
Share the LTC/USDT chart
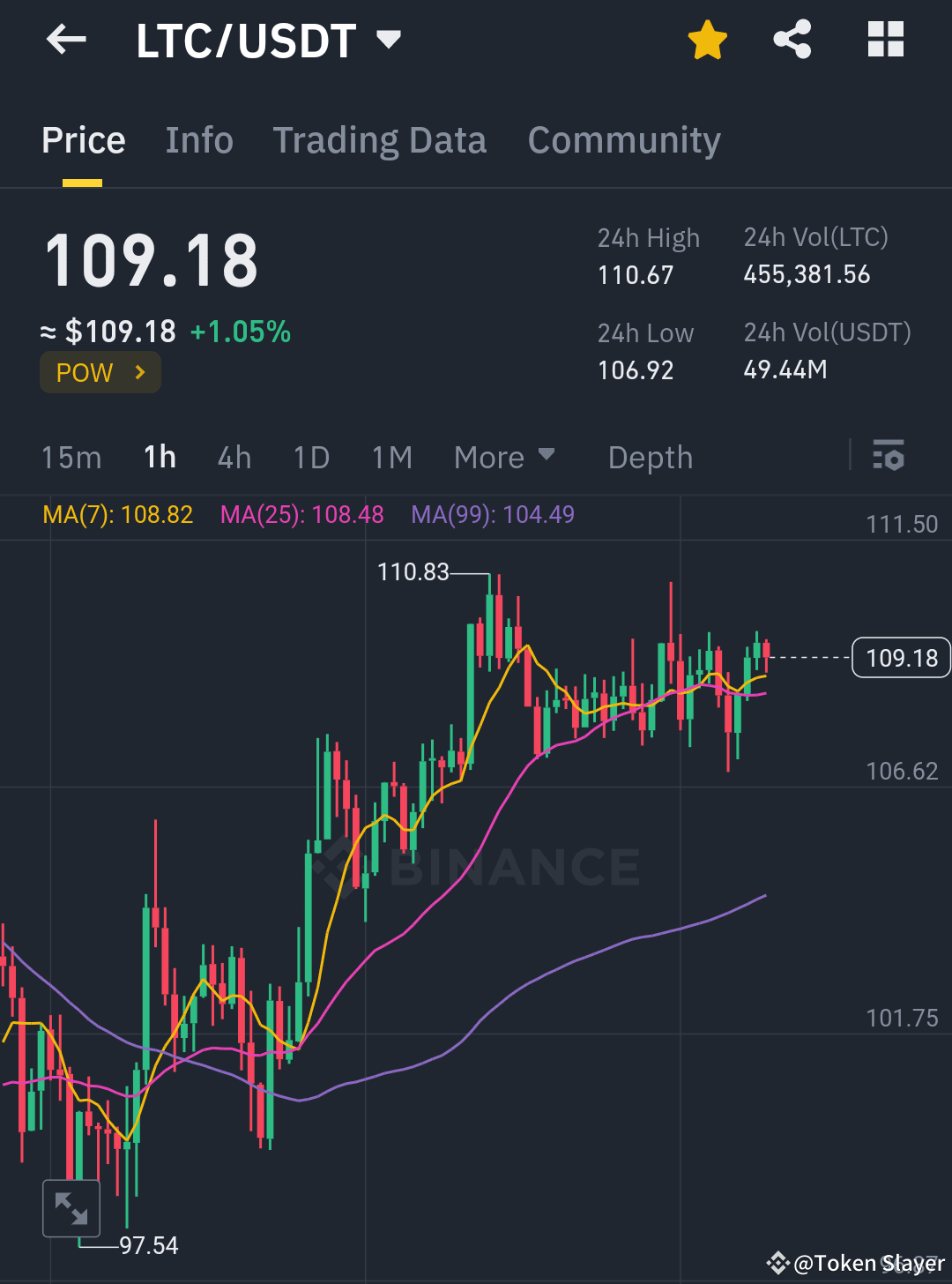792,39
